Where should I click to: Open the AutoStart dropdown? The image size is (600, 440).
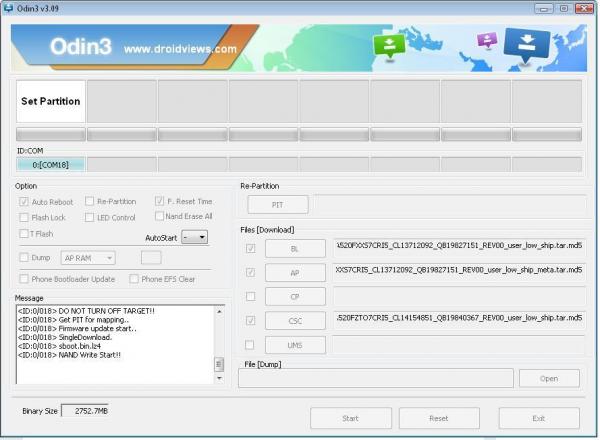194,237
